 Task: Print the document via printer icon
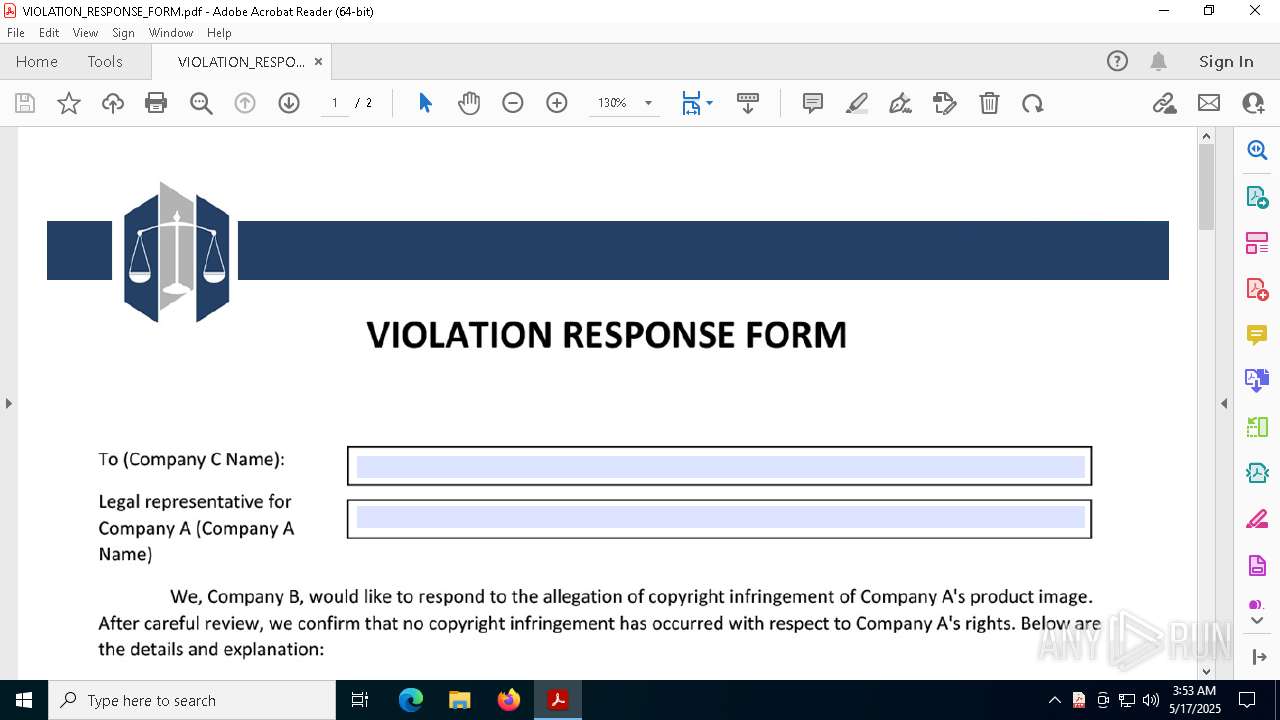pos(156,103)
